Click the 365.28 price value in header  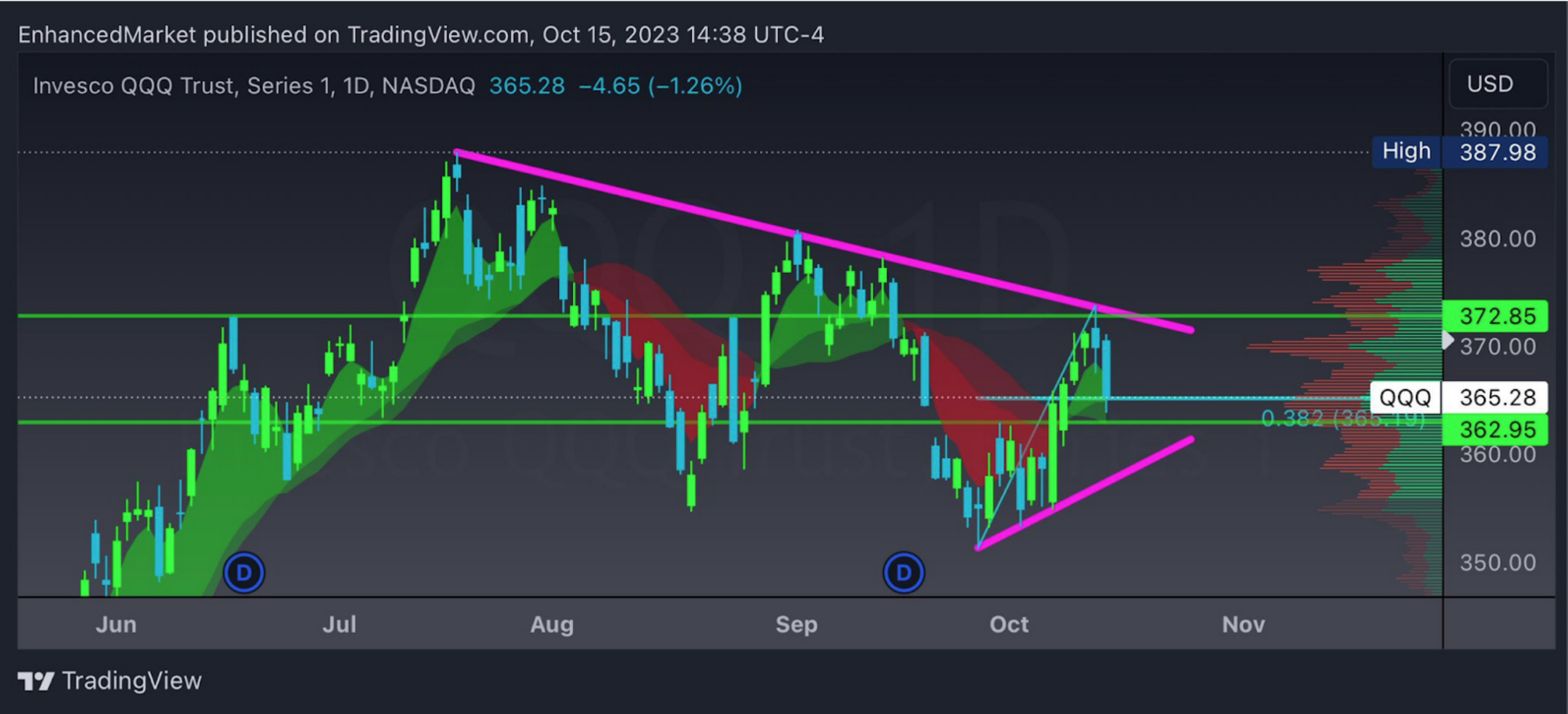pyautogui.click(x=527, y=85)
